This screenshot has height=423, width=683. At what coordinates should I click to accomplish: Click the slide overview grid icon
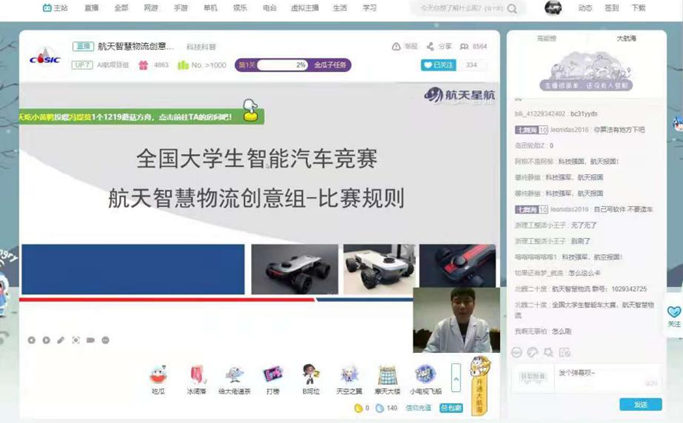[x=76, y=340]
